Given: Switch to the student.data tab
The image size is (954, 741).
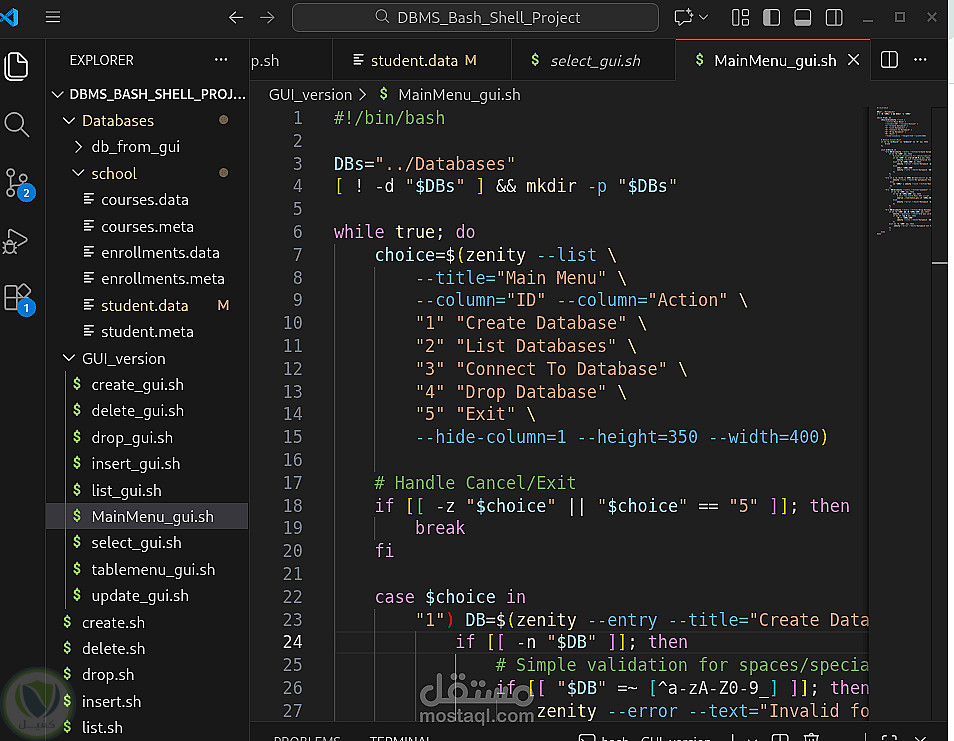Looking at the screenshot, I should click(413, 61).
